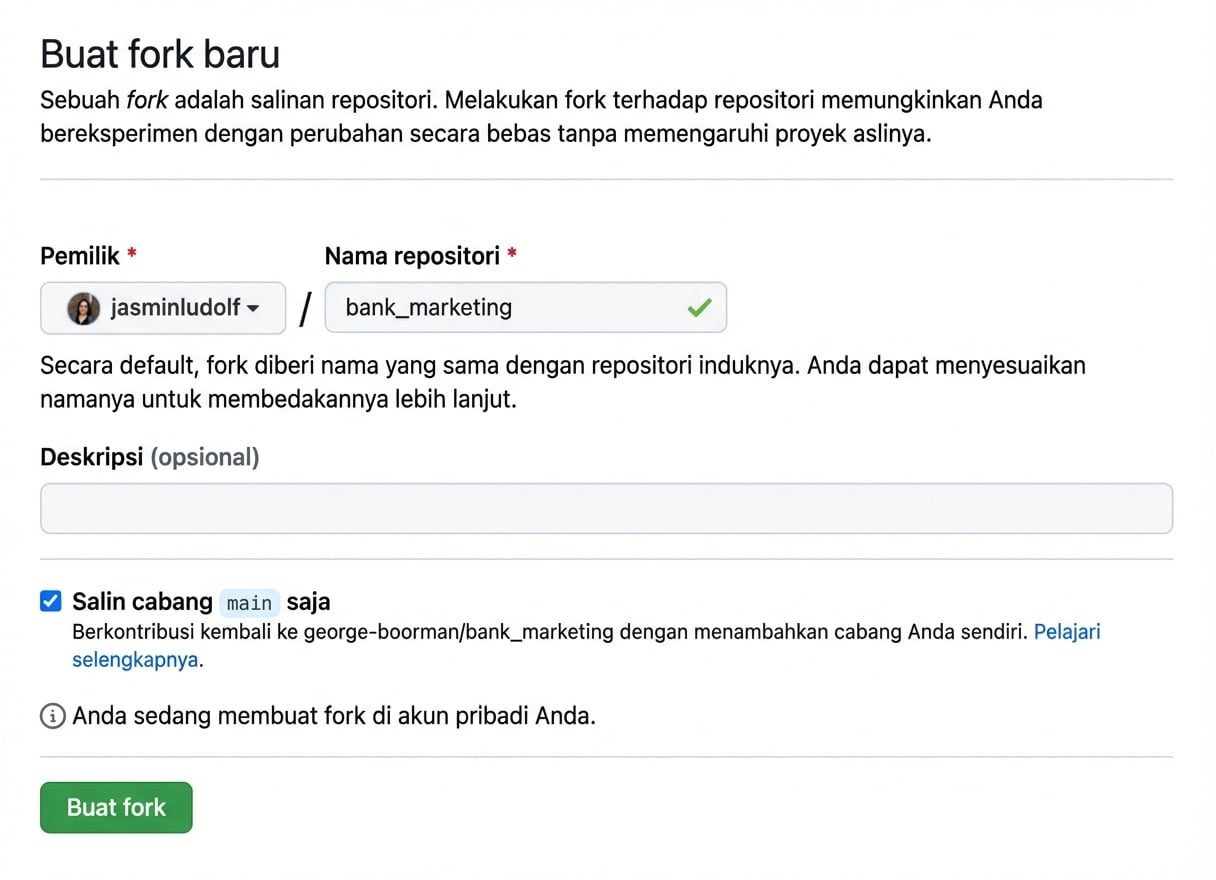The width and height of the screenshot is (1216, 880).
Task: Click the text Anda sedang membuat fork di akun pribadi
Action: tap(334, 717)
